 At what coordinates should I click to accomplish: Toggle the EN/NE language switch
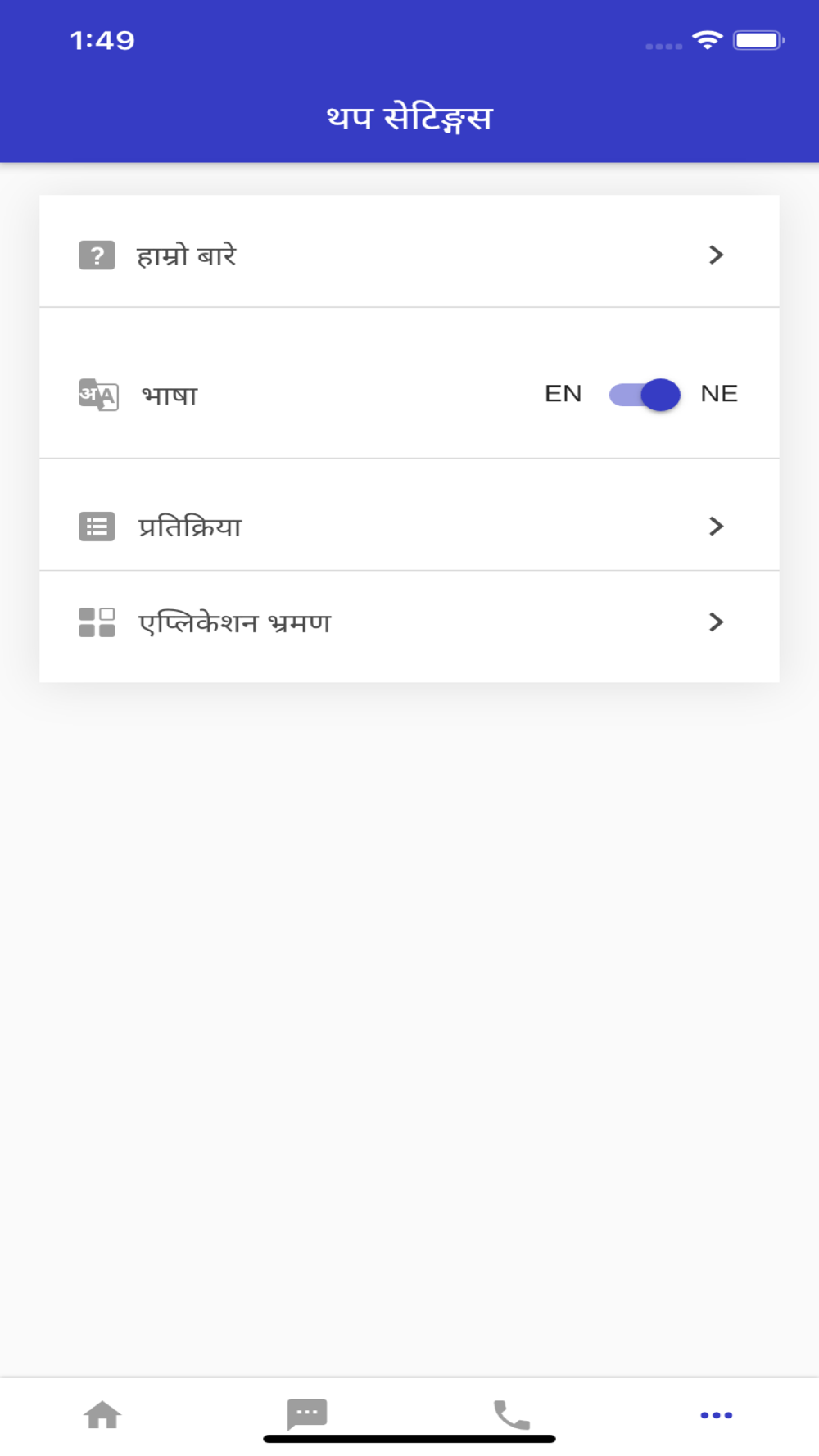click(x=645, y=395)
